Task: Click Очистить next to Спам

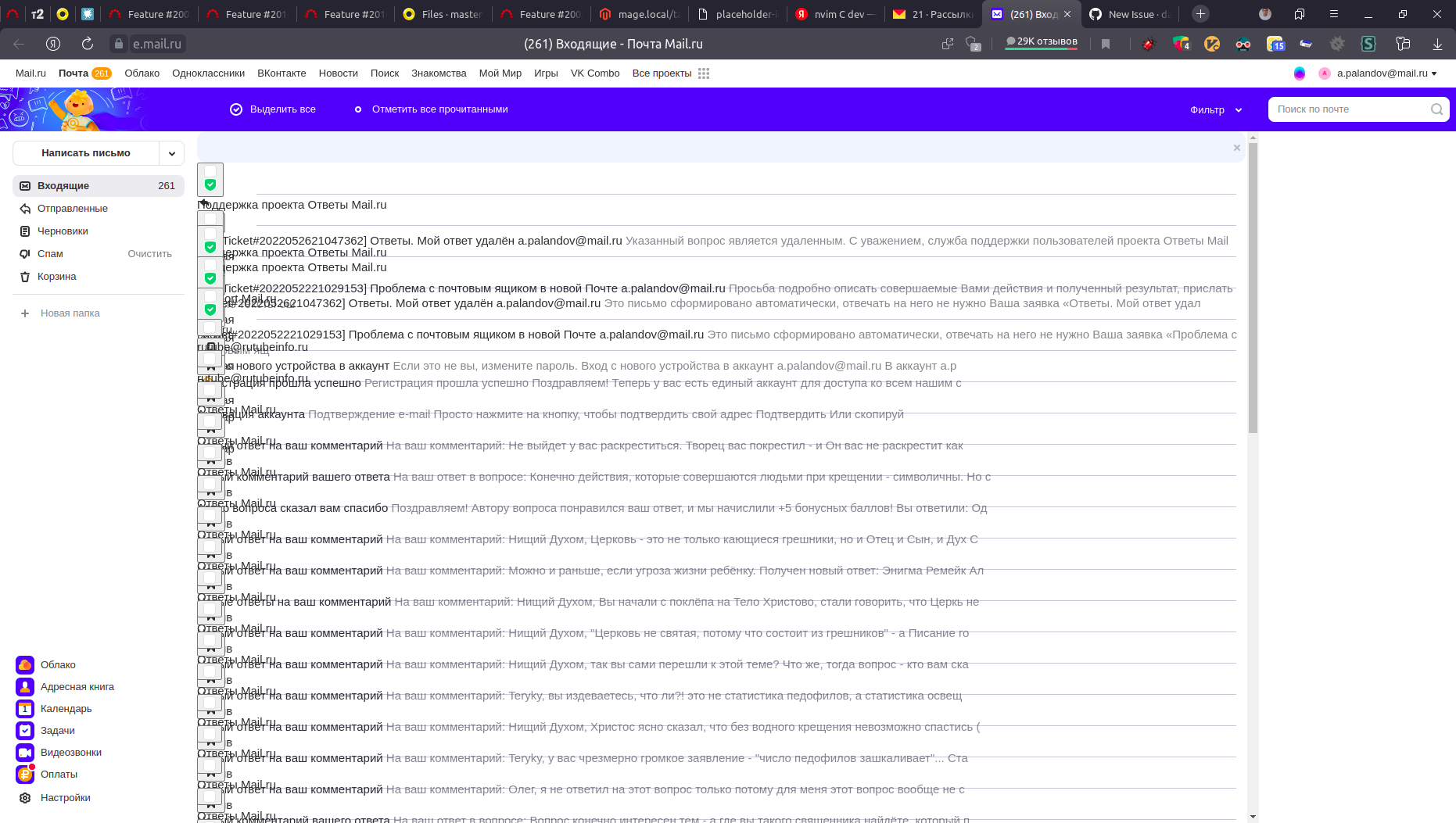Action: [x=149, y=254]
